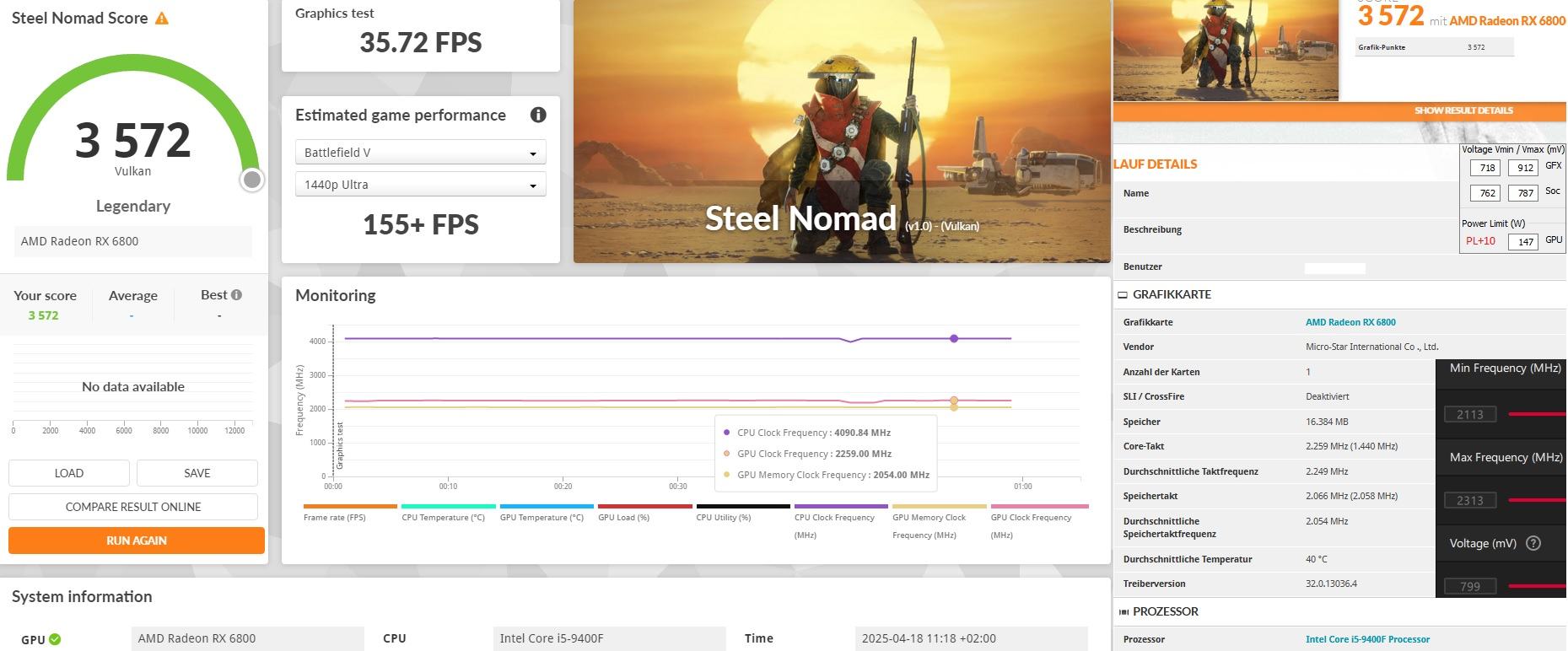Screen dimensions: 1568x651
Task: Click the Power Limit 147 GPU field
Action: tap(1524, 242)
